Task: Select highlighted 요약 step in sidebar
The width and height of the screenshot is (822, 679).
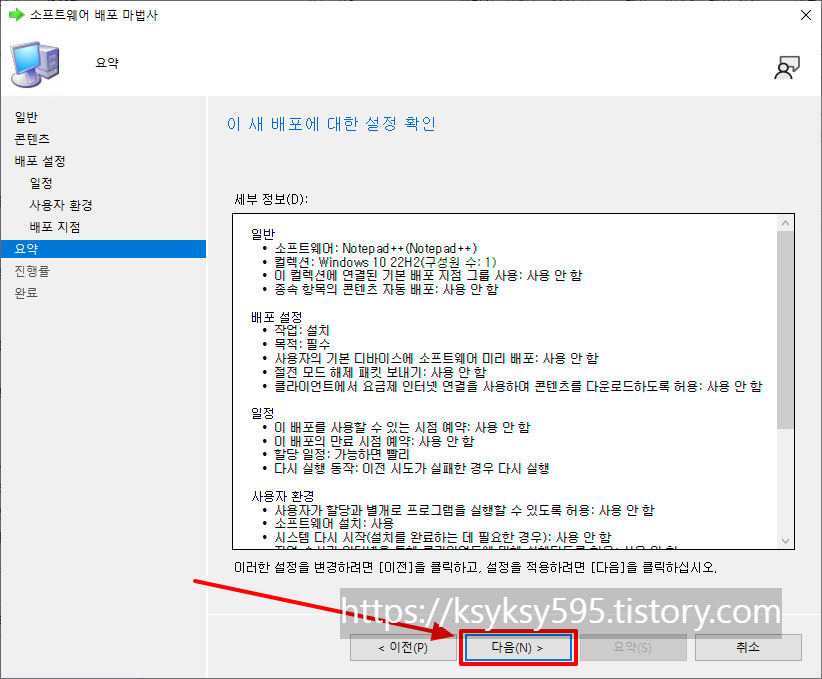Action: pos(103,249)
